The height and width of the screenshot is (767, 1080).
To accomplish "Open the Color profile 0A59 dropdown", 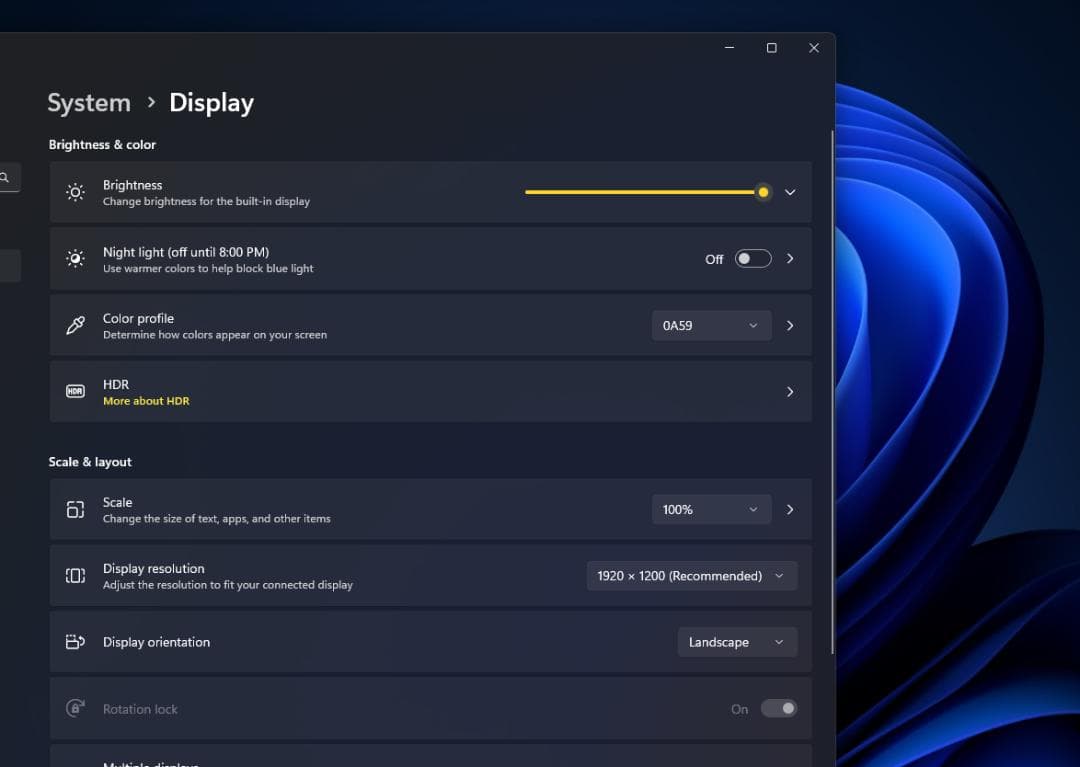I will (711, 325).
